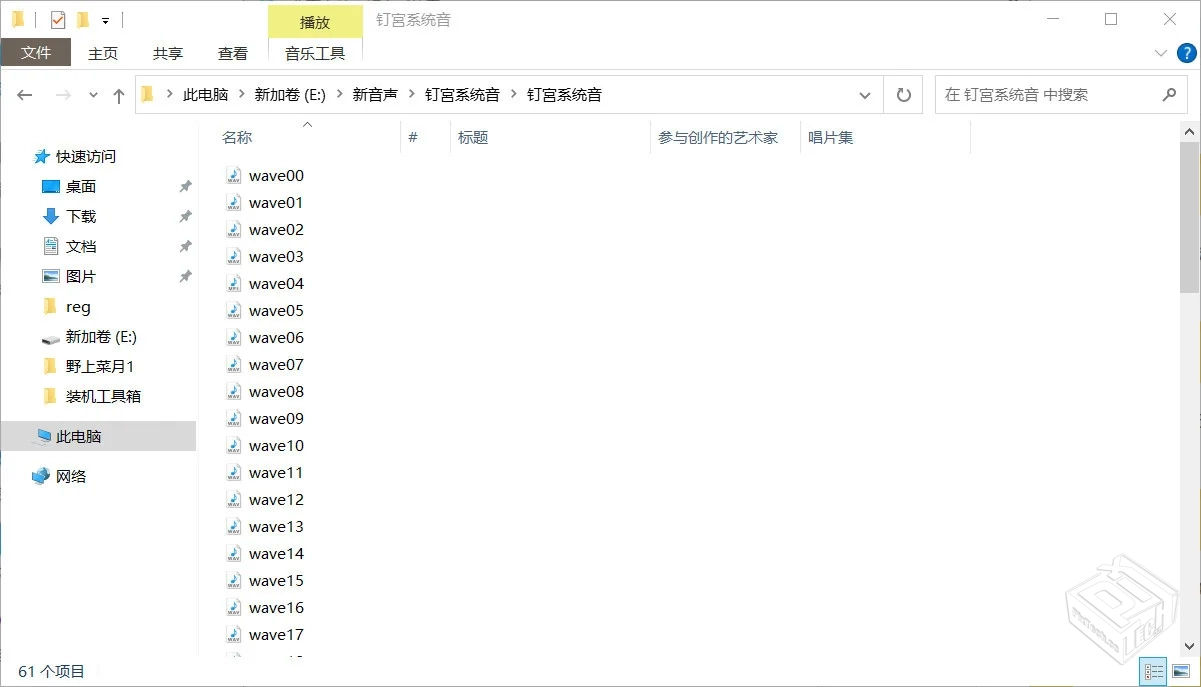
Task: Refresh the folder with the refresh icon
Action: (x=903, y=94)
